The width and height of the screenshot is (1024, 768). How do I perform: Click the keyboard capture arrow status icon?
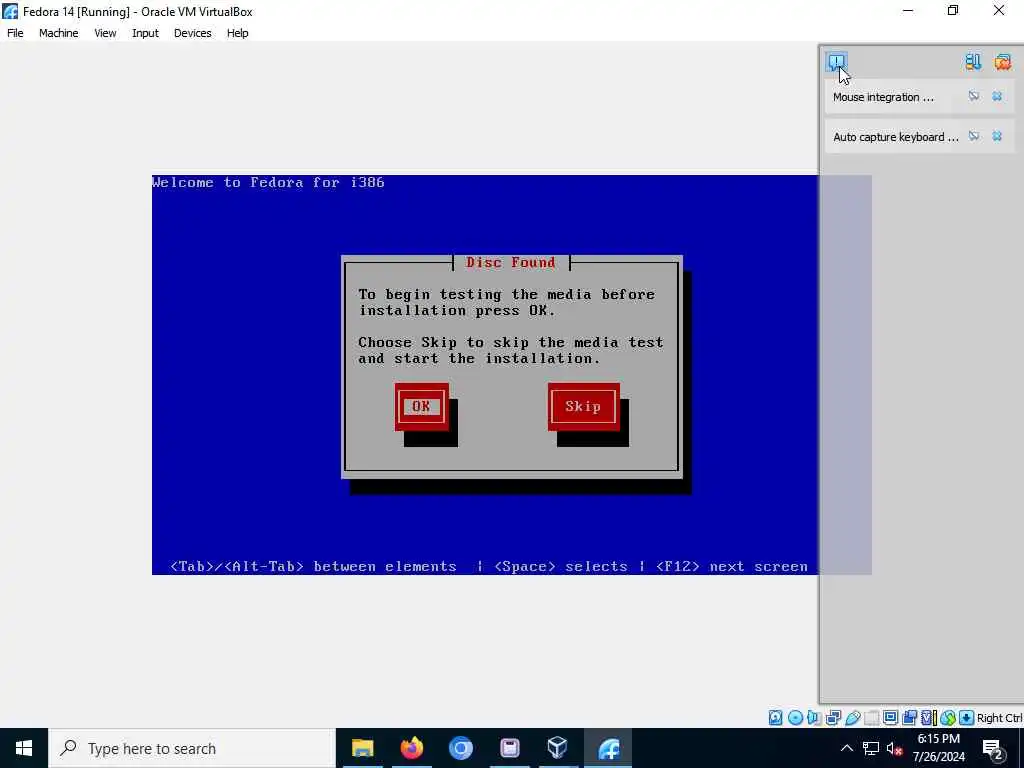(967, 718)
